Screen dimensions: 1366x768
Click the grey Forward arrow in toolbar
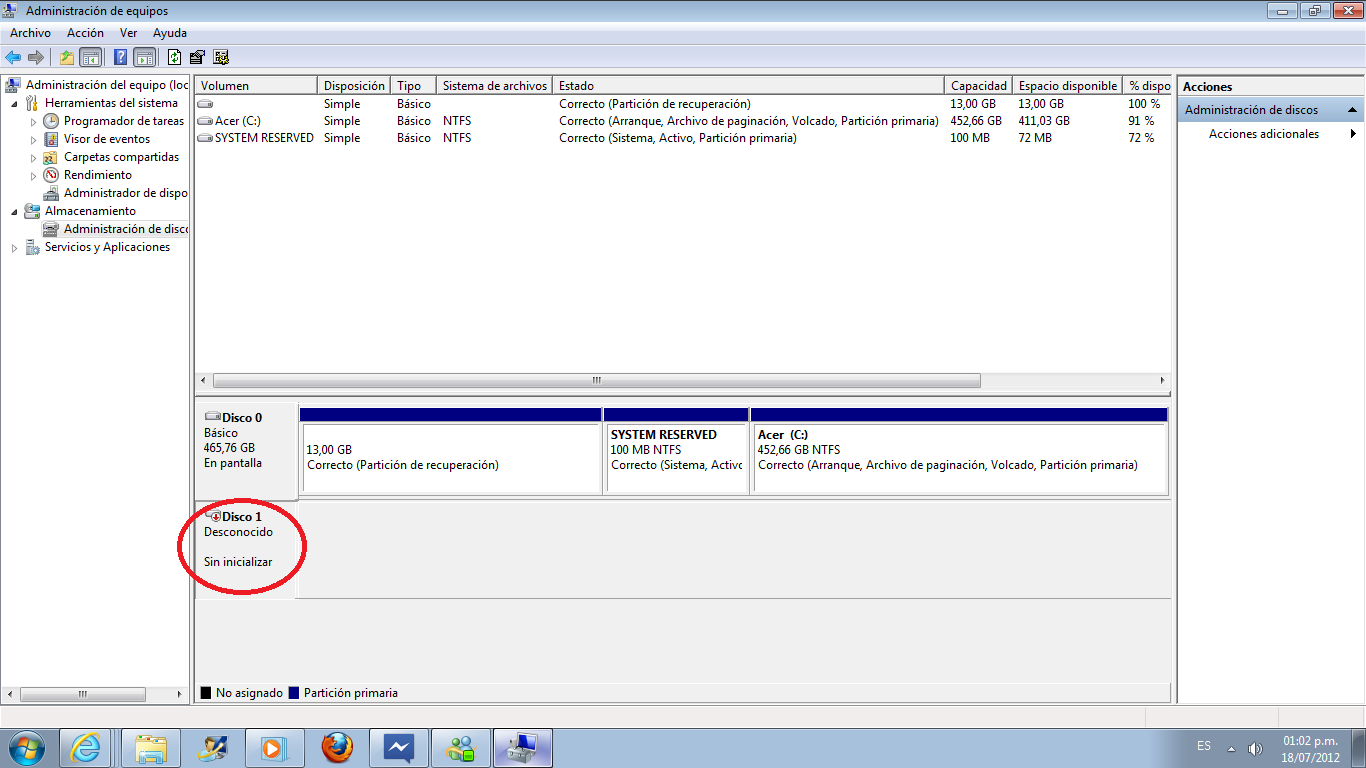click(x=36, y=57)
